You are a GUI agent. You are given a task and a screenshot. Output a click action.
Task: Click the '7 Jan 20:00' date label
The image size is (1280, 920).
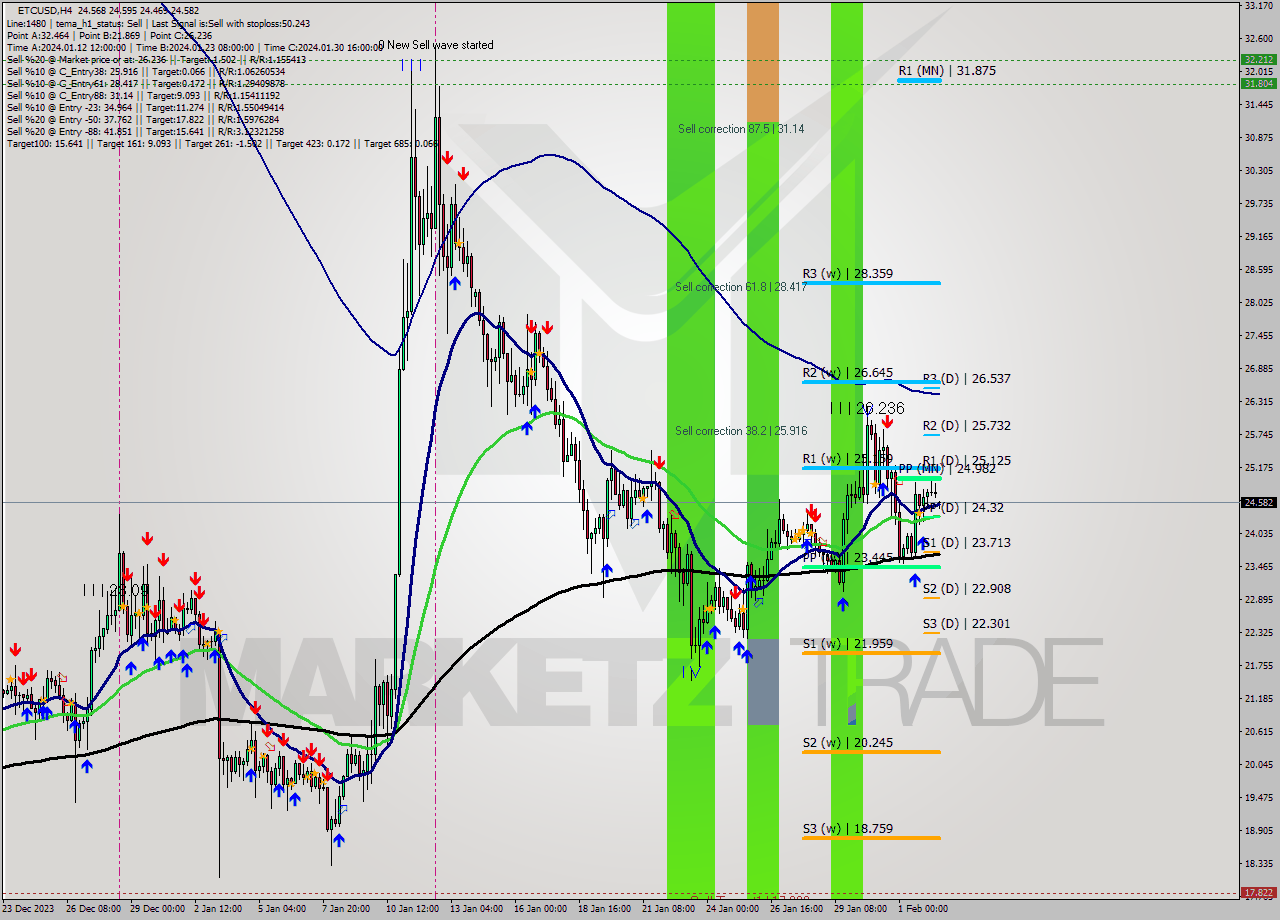coord(346,909)
